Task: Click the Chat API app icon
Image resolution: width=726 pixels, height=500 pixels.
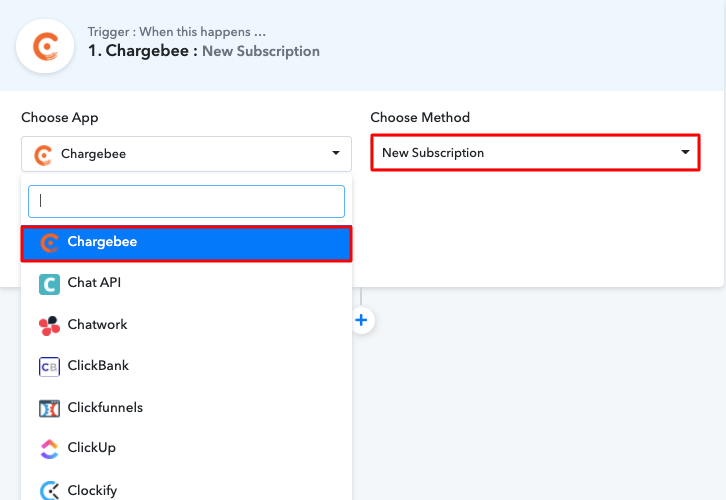Action: point(49,284)
